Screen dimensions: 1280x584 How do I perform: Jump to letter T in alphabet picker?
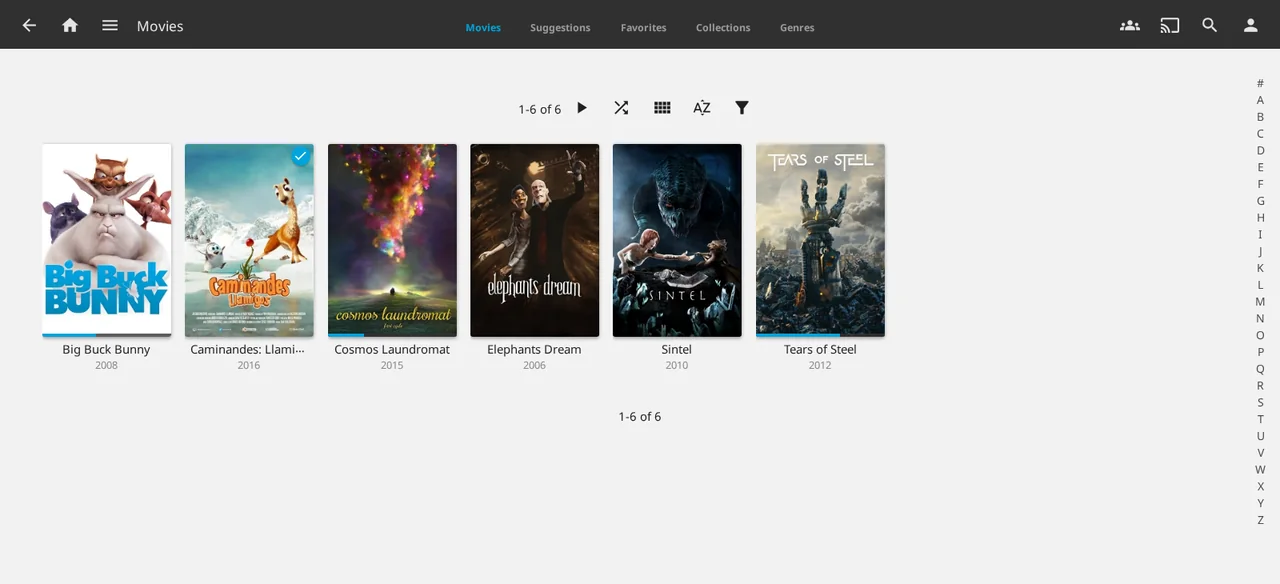(x=1260, y=419)
